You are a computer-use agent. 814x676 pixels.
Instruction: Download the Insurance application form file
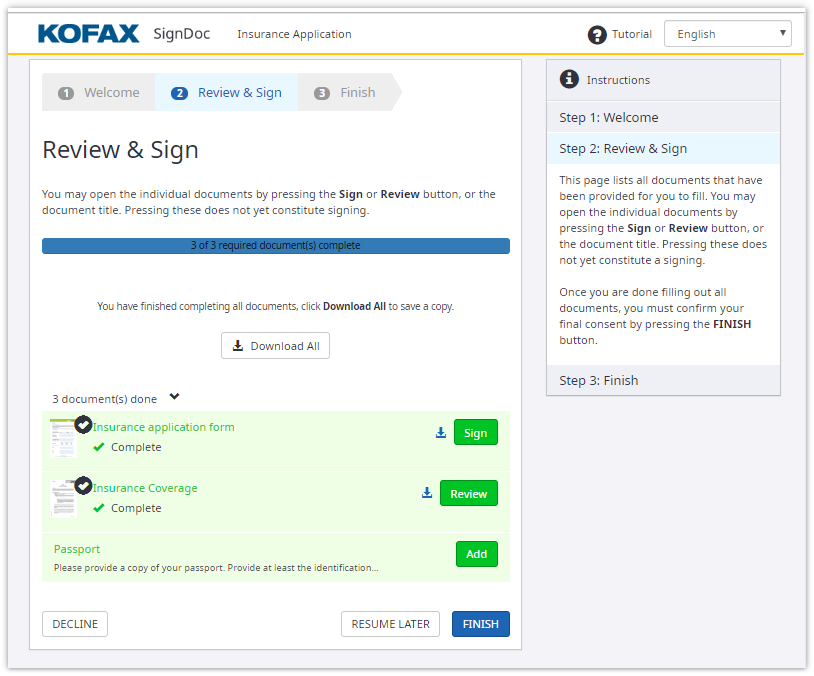point(441,433)
